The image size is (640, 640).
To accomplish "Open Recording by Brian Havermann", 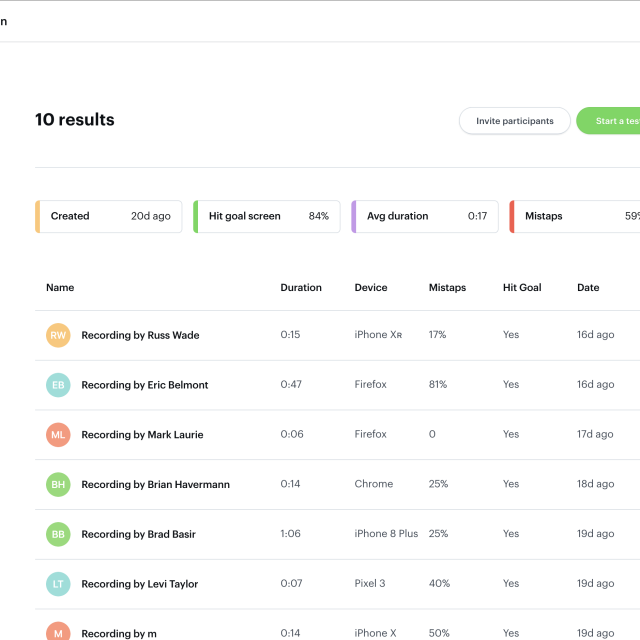I will pyautogui.click(x=155, y=484).
